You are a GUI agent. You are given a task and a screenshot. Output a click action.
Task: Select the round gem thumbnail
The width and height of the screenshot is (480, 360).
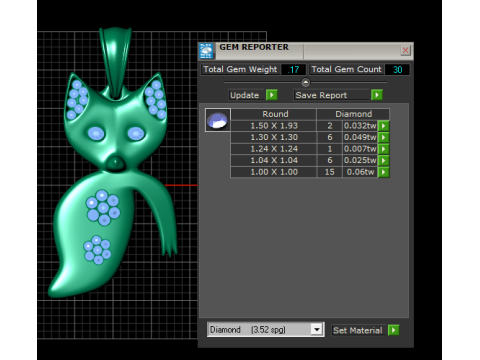(x=218, y=120)
